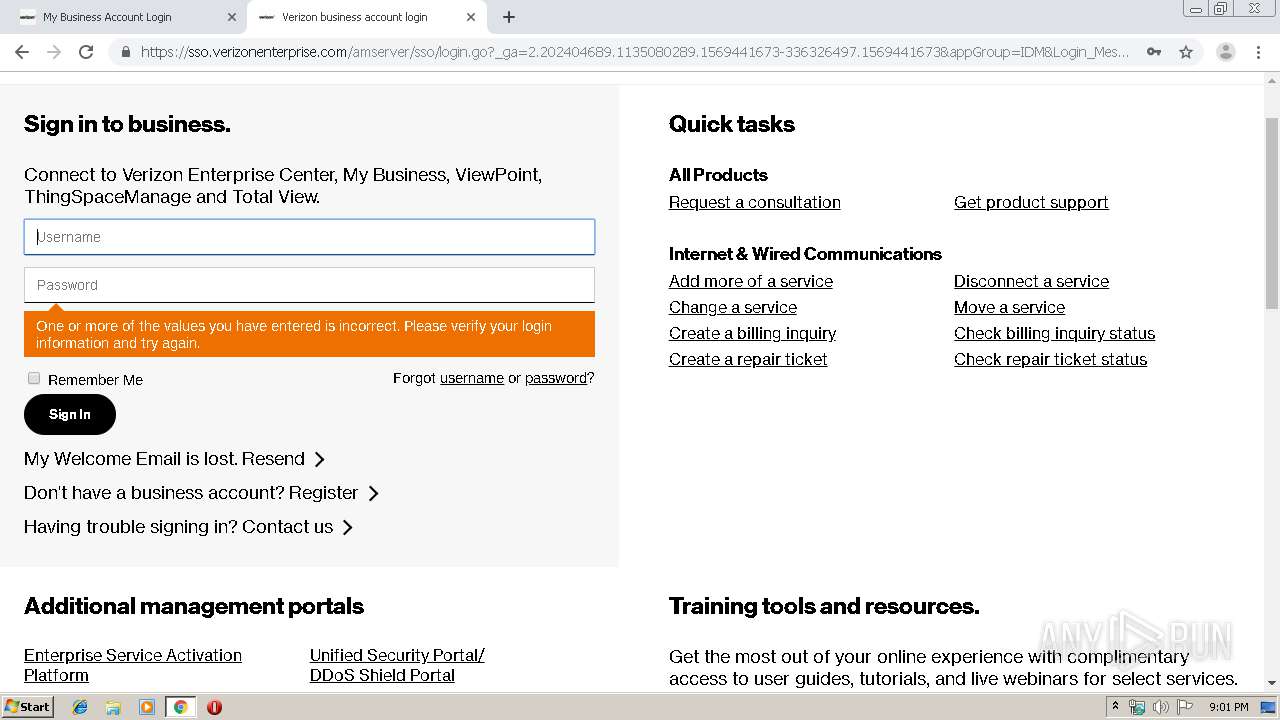Image resolution: width=1280 pixels, height=720 pixels.
Task: Click the network tray icon
Action: [x=1137, y=707]
